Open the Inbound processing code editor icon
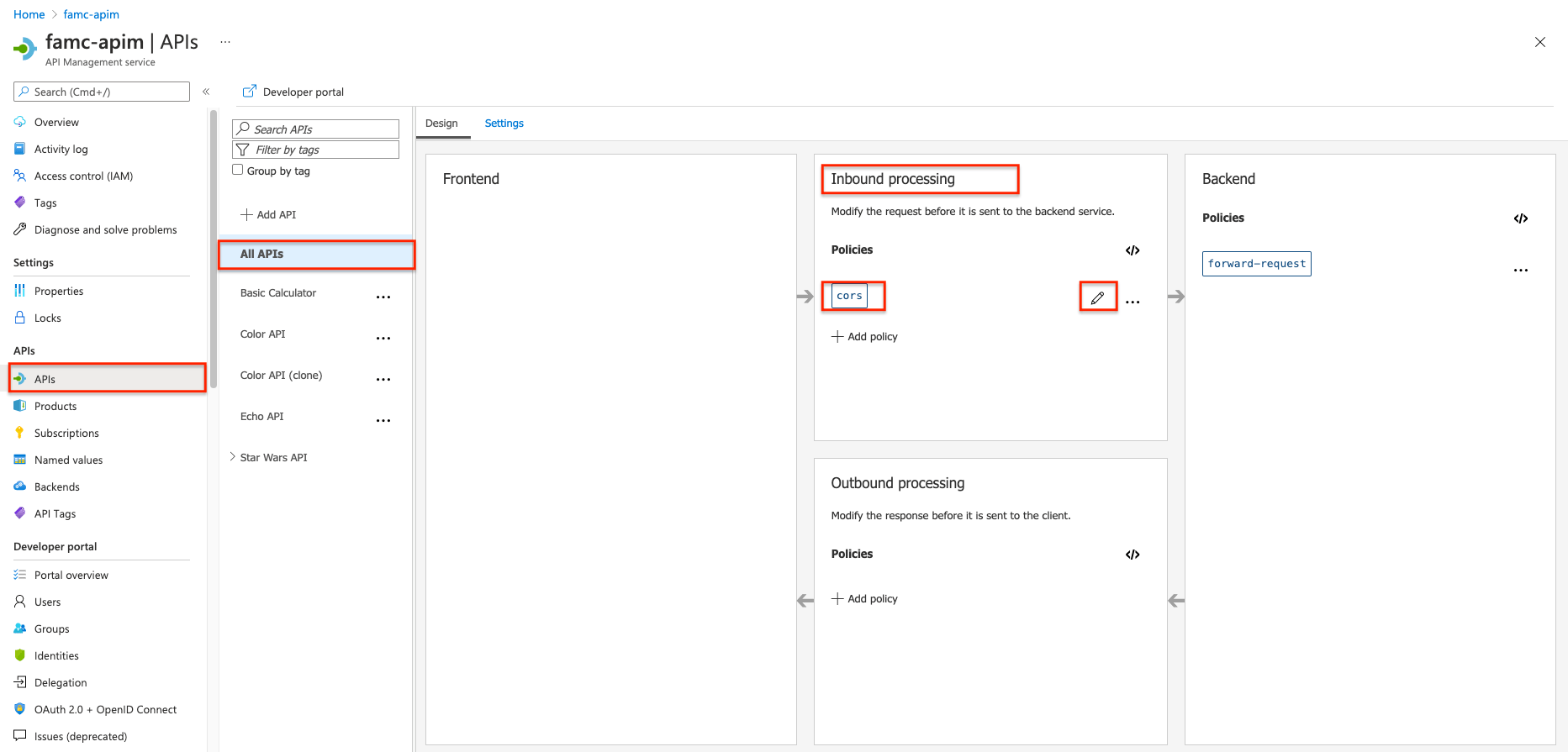Viewport: 1568px width, 752px height. pos(1132,250)
